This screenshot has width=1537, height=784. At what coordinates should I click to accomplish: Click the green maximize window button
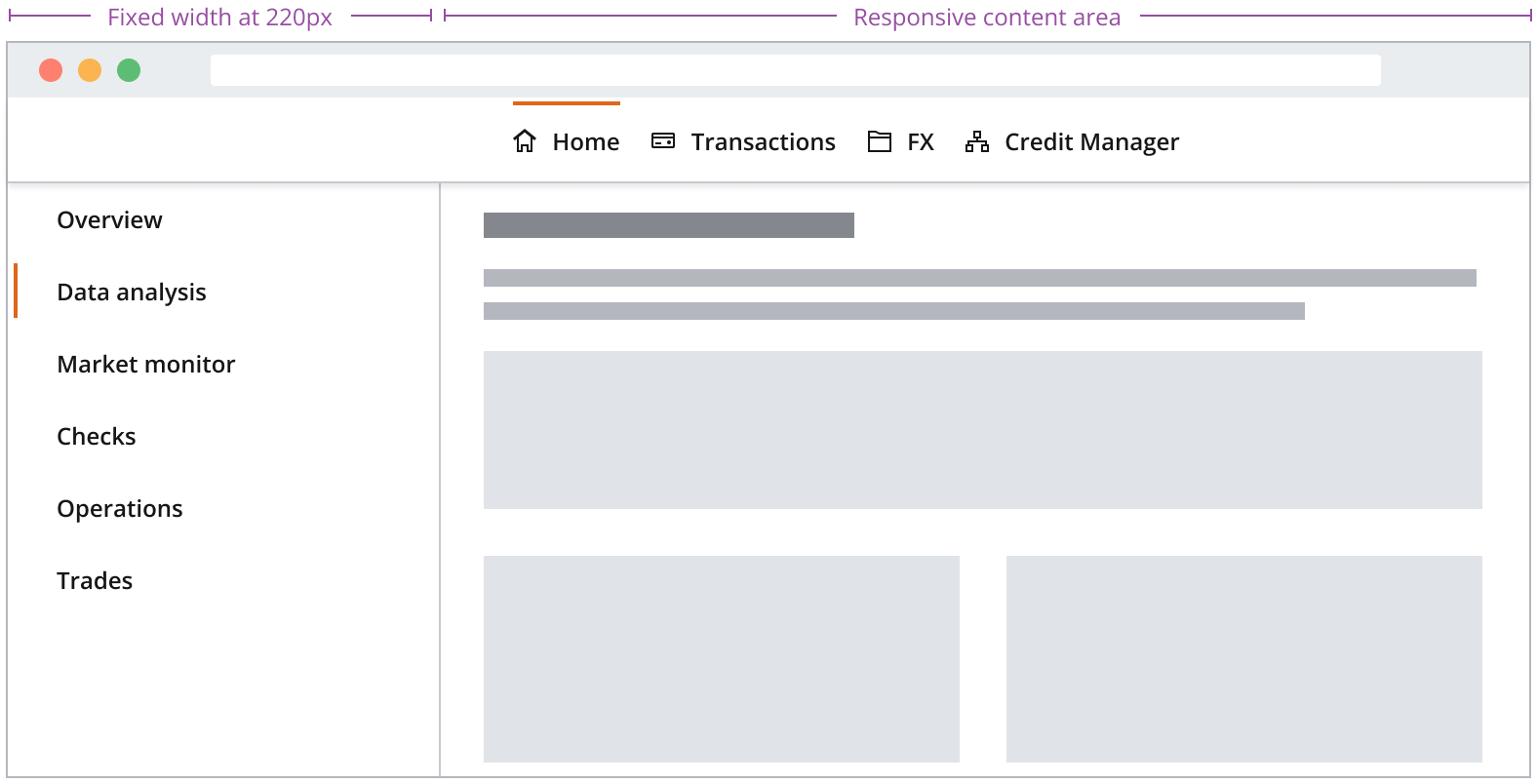[x=129, y=70]
